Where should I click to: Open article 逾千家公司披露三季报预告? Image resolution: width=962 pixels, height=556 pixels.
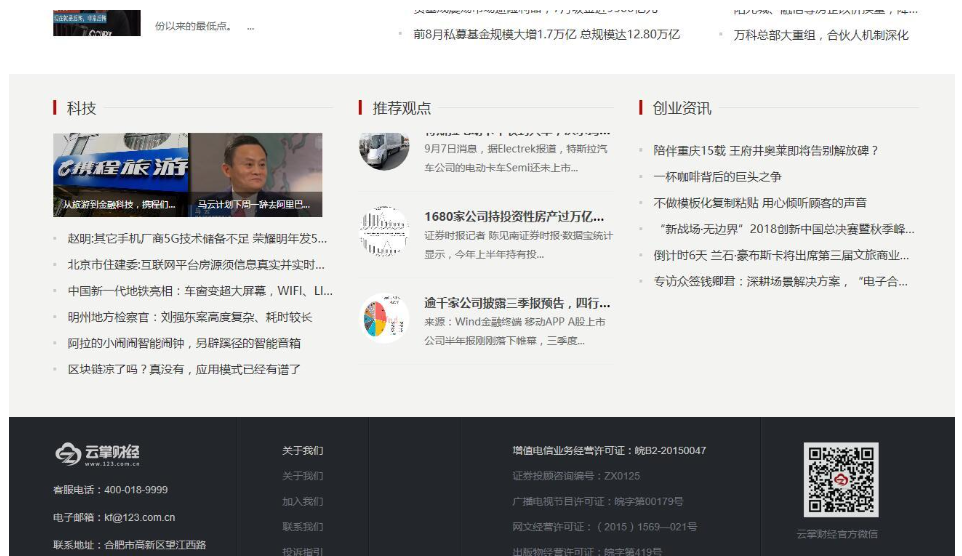click(517, 303)
